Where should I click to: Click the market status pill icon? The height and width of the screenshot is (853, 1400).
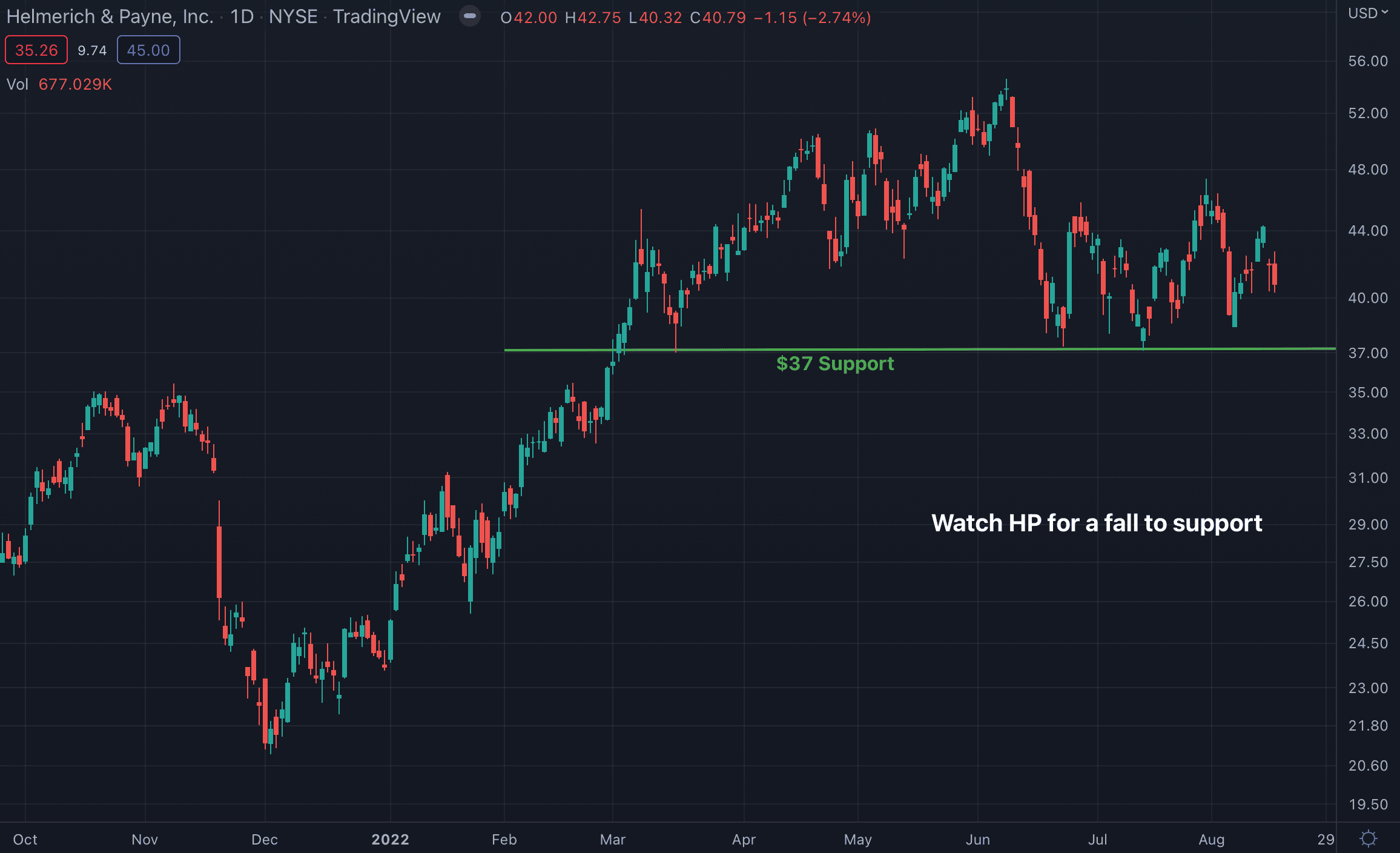[x=470, y=16]
